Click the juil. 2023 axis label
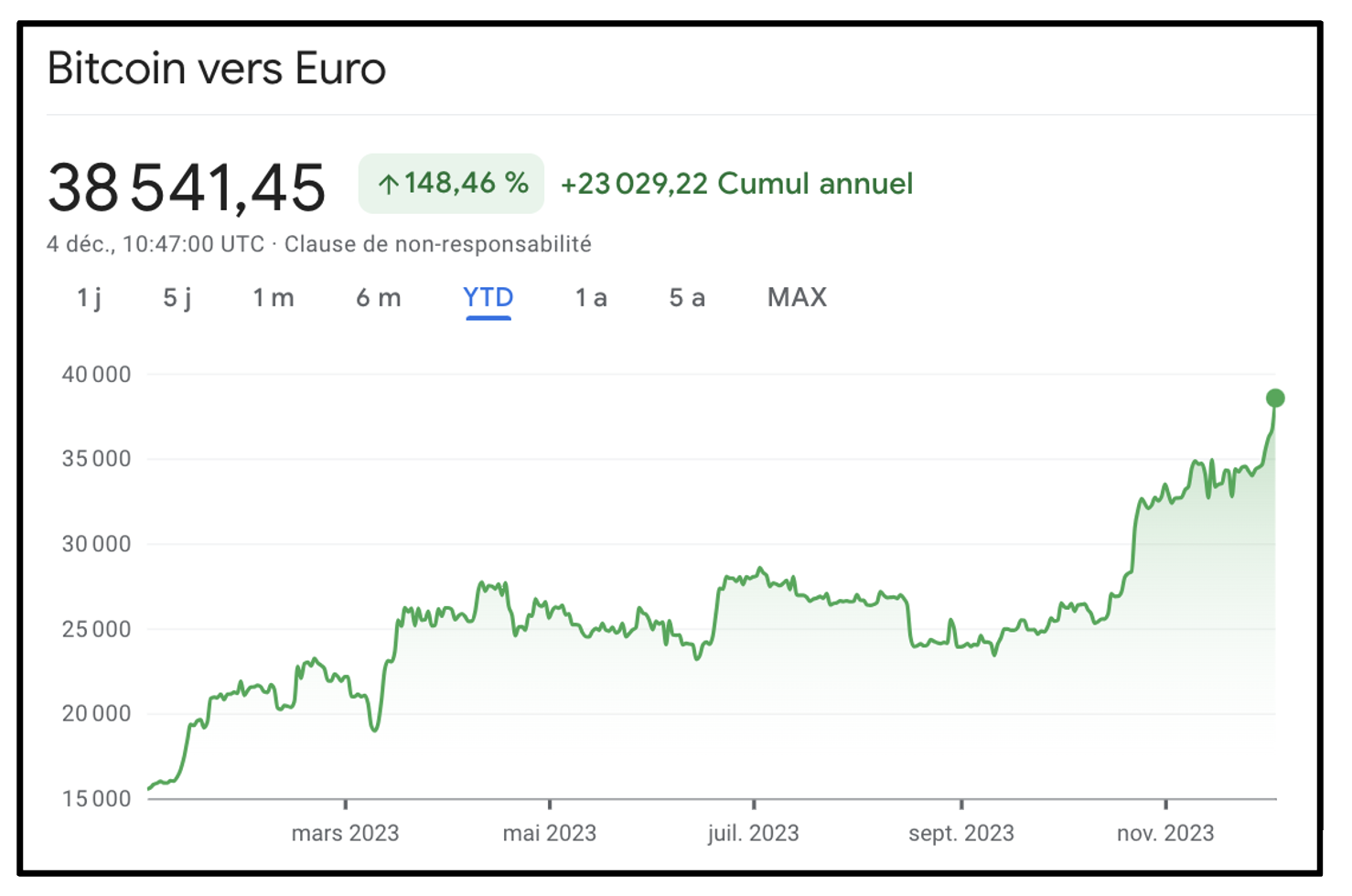 pos(753,833)
